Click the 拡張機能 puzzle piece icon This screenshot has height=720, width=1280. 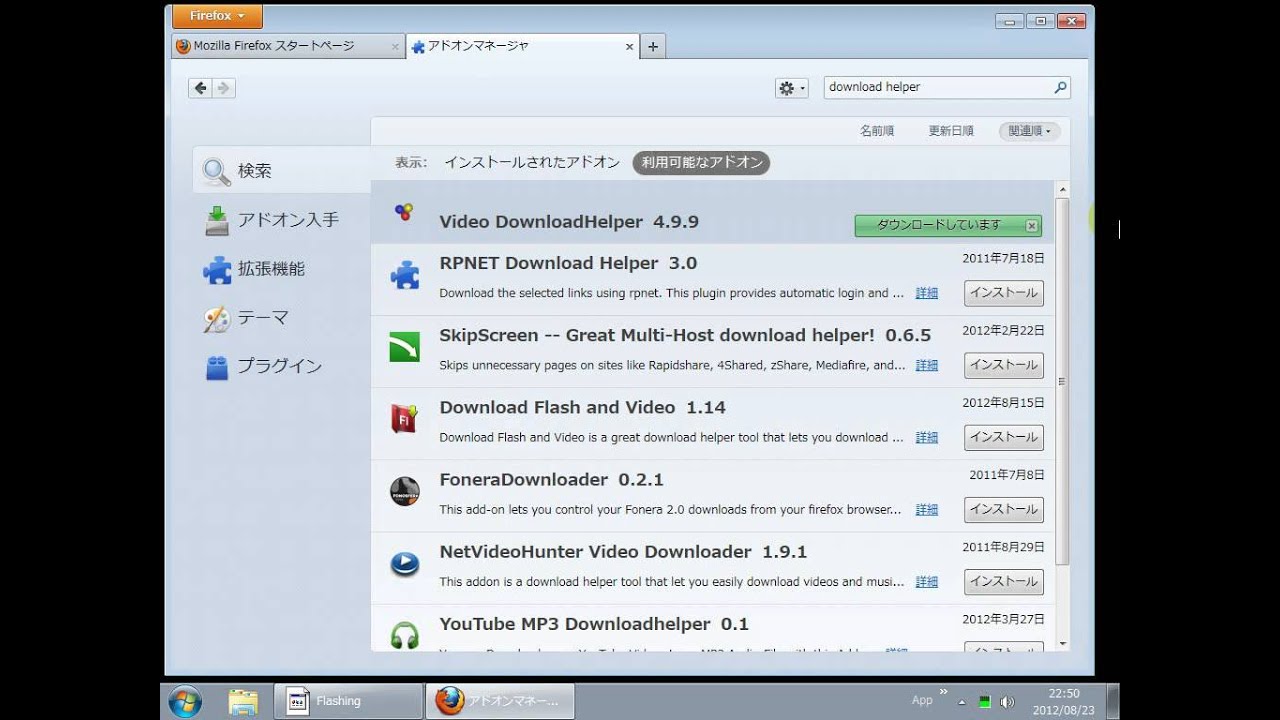(217, 269)
